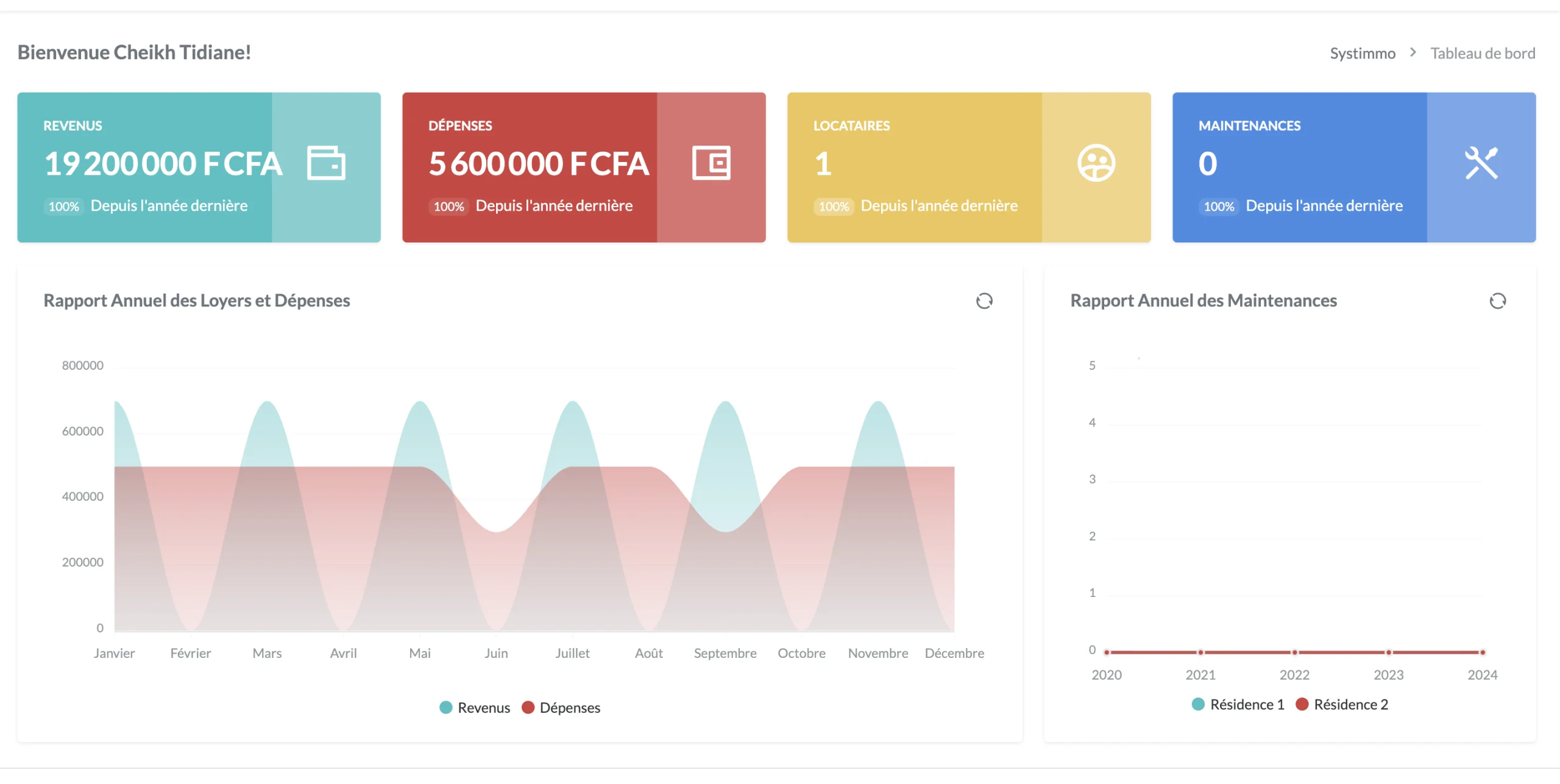Click the breadcrumb chevron after Systimmo
This screenshot has height=784, width=1560.
[1413, 52]
